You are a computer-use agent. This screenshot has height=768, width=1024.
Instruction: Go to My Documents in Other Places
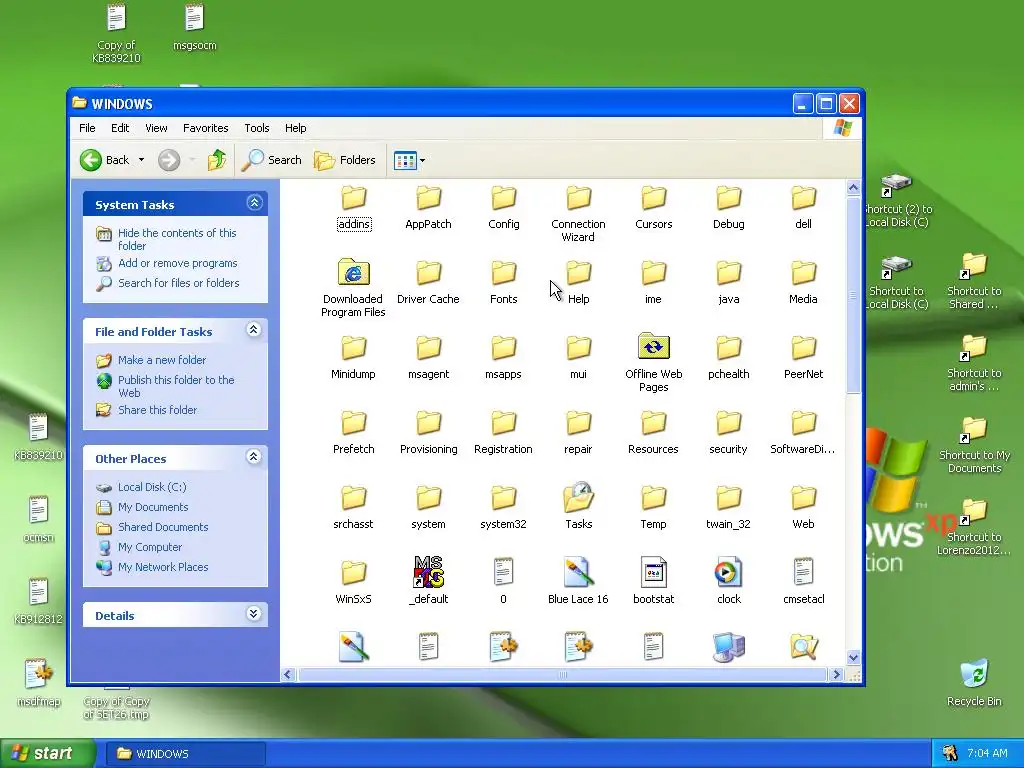153,507
